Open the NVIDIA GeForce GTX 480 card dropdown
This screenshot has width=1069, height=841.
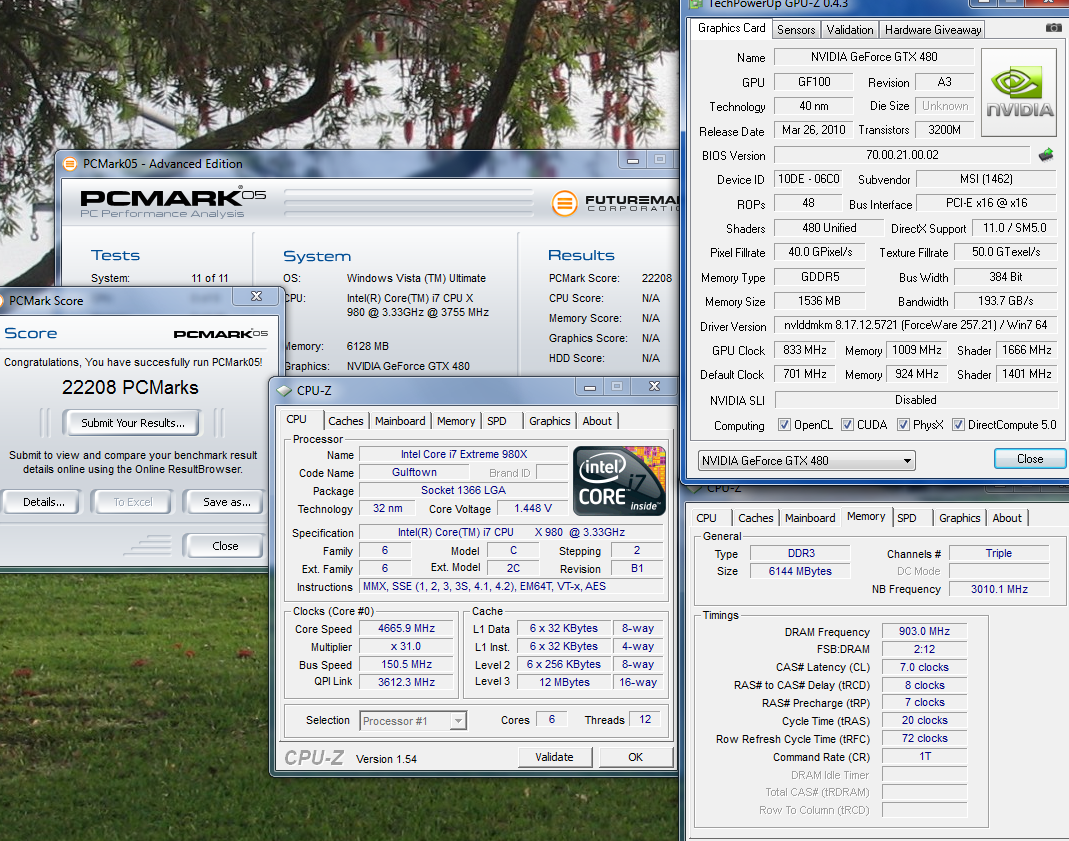806,461
